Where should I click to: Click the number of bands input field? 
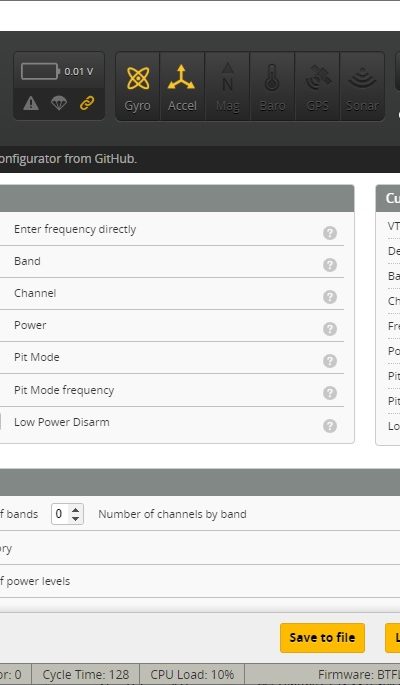tap(67, 514)
